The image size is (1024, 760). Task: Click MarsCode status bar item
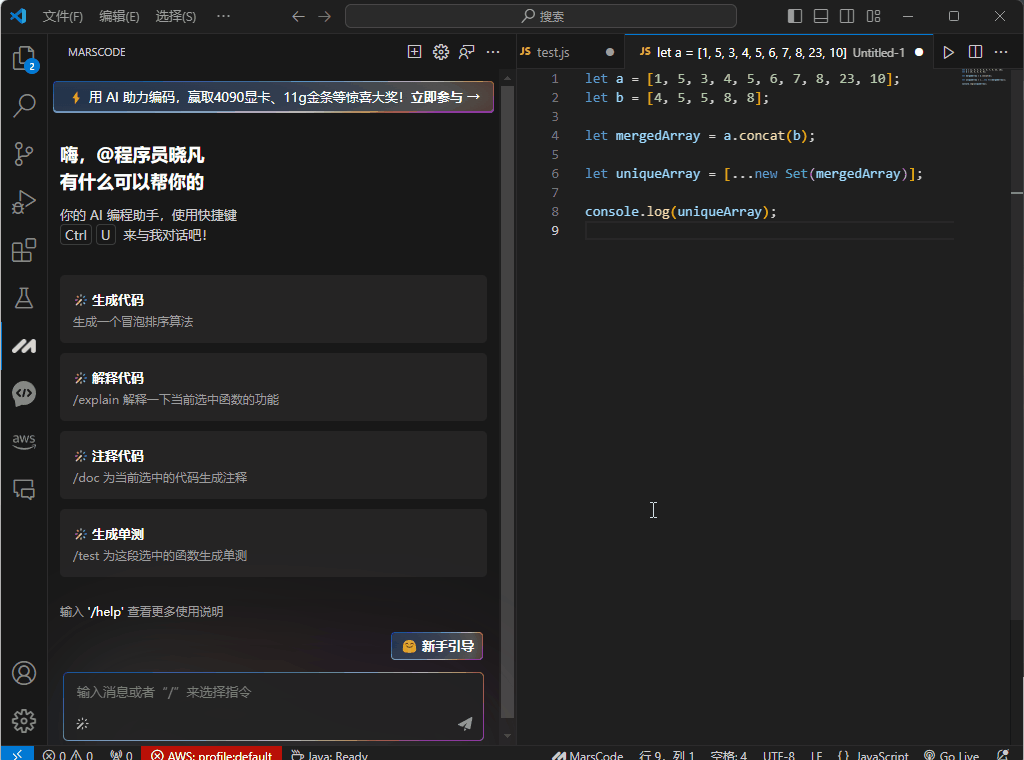(588, 755)
